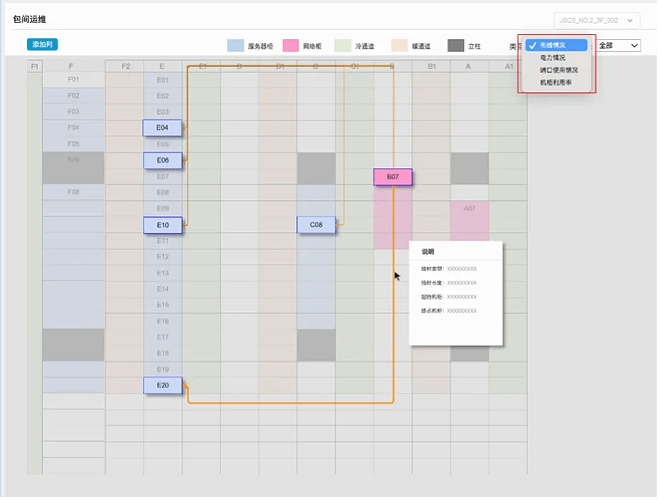Click the 说明 info popup title
The height and width of the screenshot is (500, 658).
pyautogui.click(x=428, y=253)
